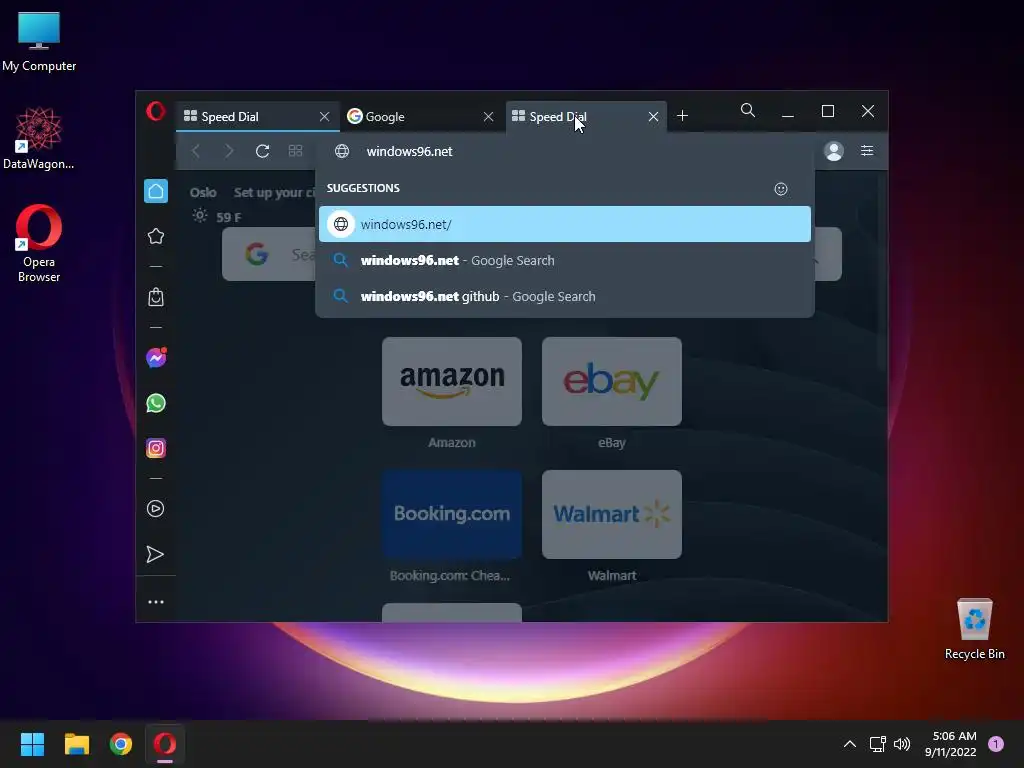Open Instagram in Opera sidebar

pos(156,448)
